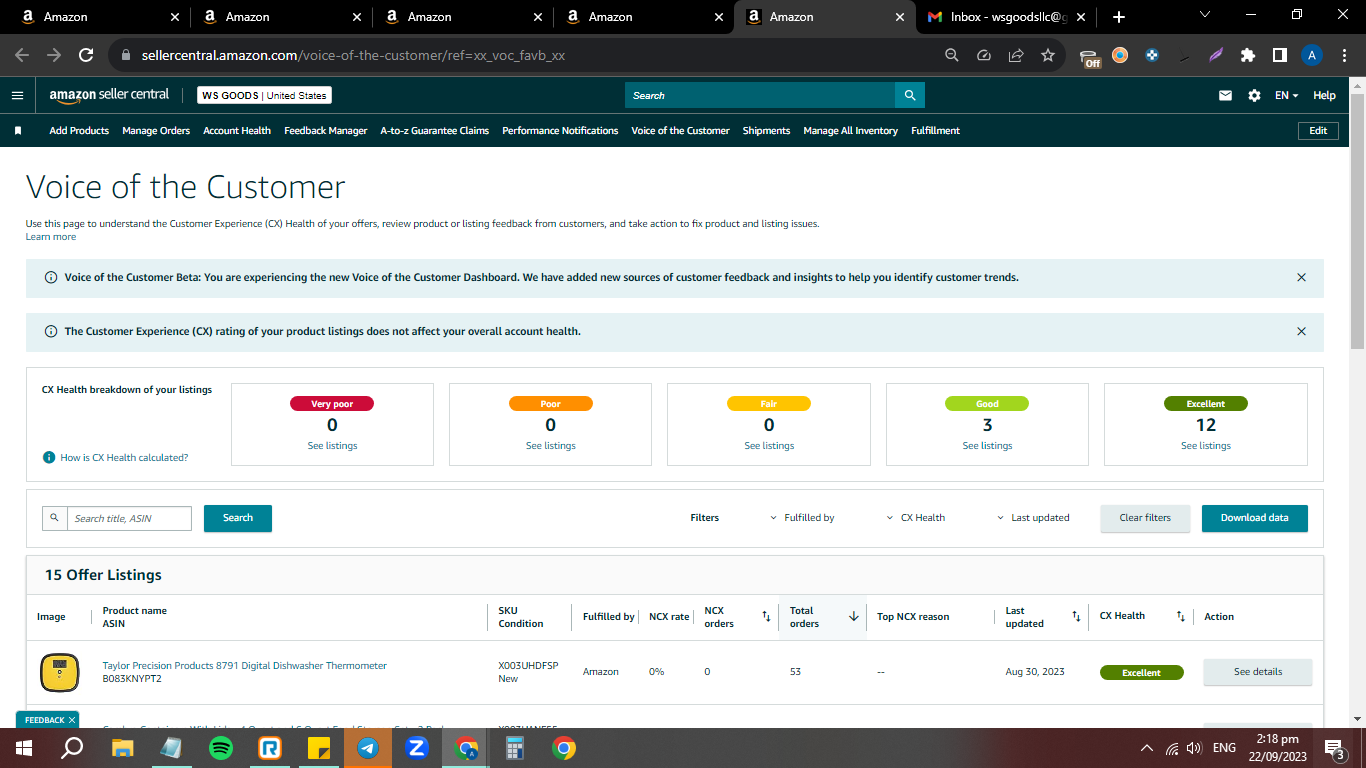Edit the favorites bar

tap(1318, 131)
